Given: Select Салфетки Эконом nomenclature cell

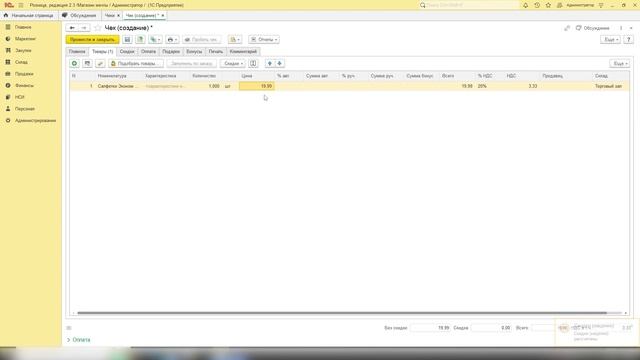Looking at the screenshot, I should tap(118, 86).
